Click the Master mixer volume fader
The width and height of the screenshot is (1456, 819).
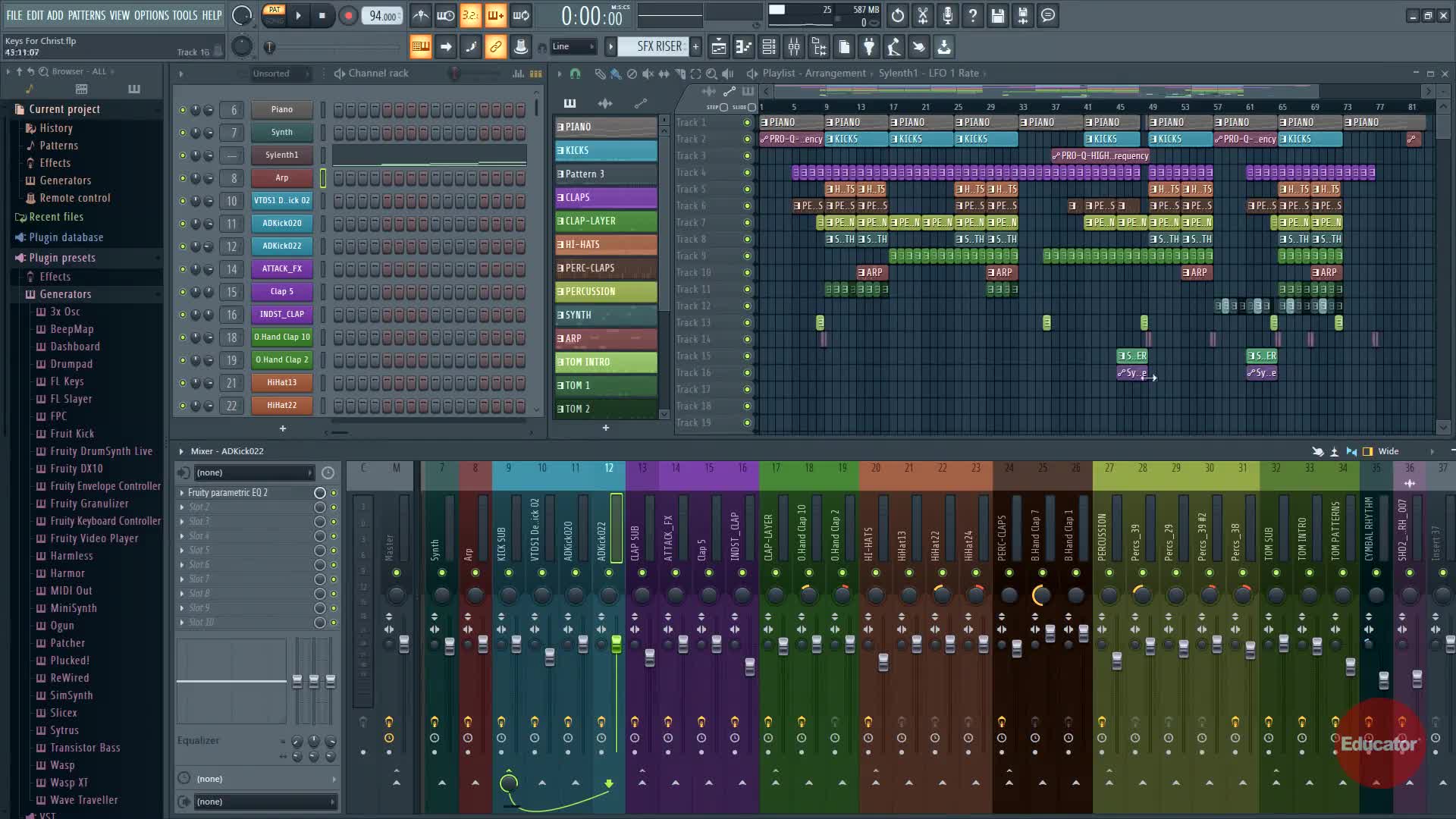[x=404, y=644]
